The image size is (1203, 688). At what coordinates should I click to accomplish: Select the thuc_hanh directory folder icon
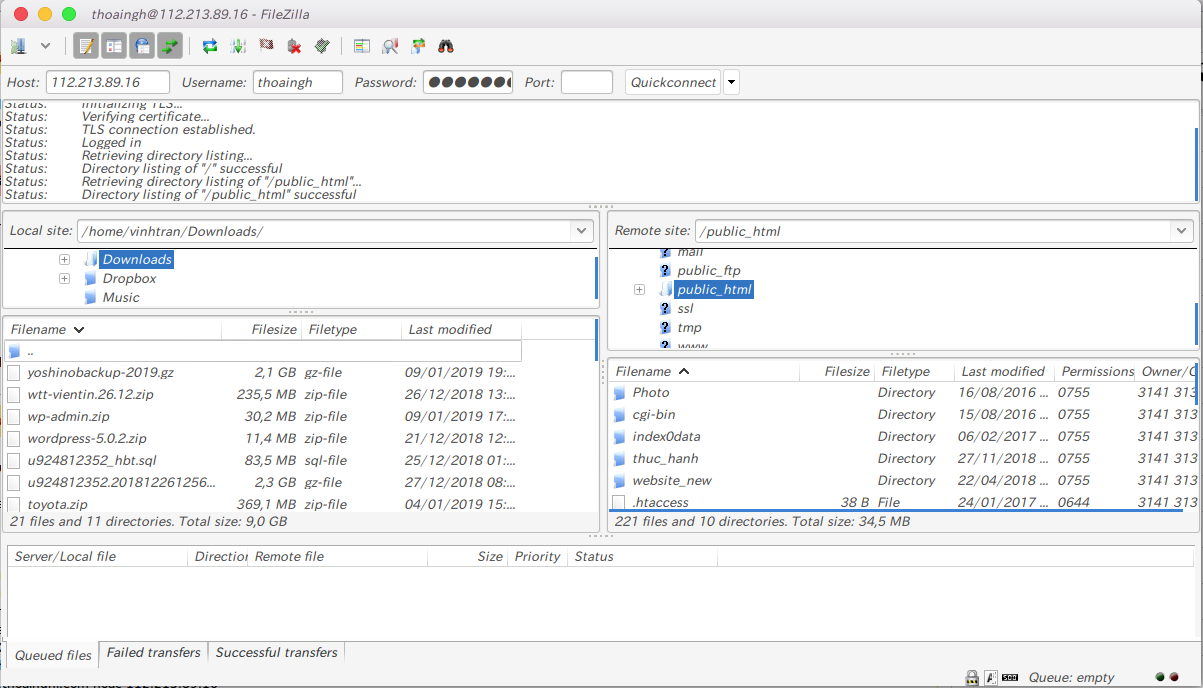[x=619, y=458]
